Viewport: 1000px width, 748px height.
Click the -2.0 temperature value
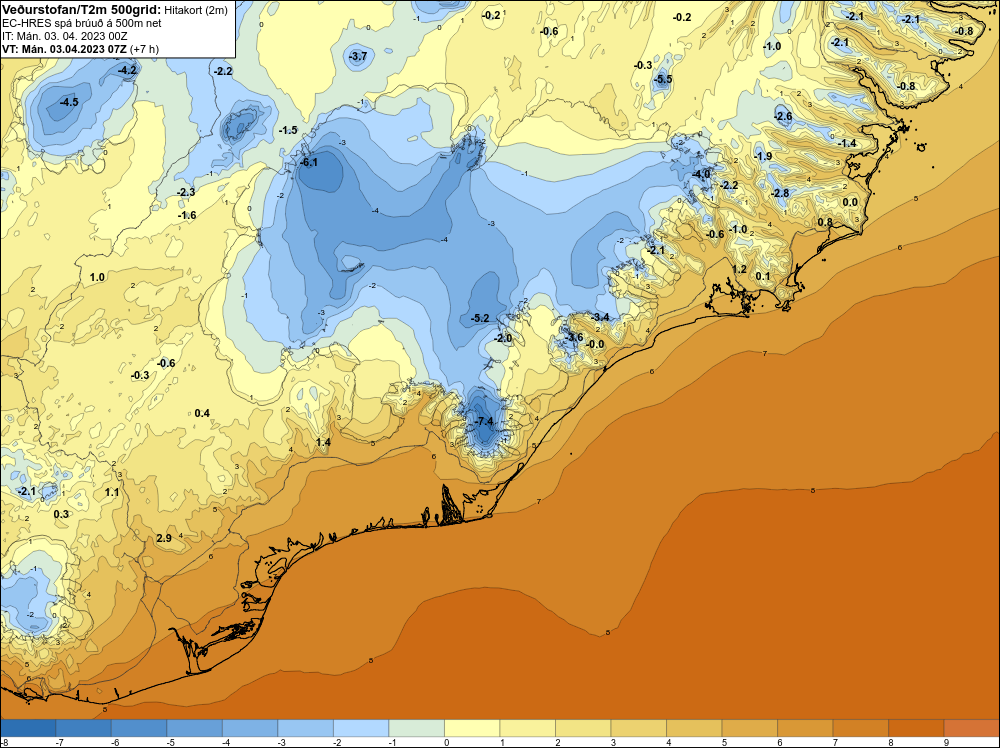coord(503,338)
